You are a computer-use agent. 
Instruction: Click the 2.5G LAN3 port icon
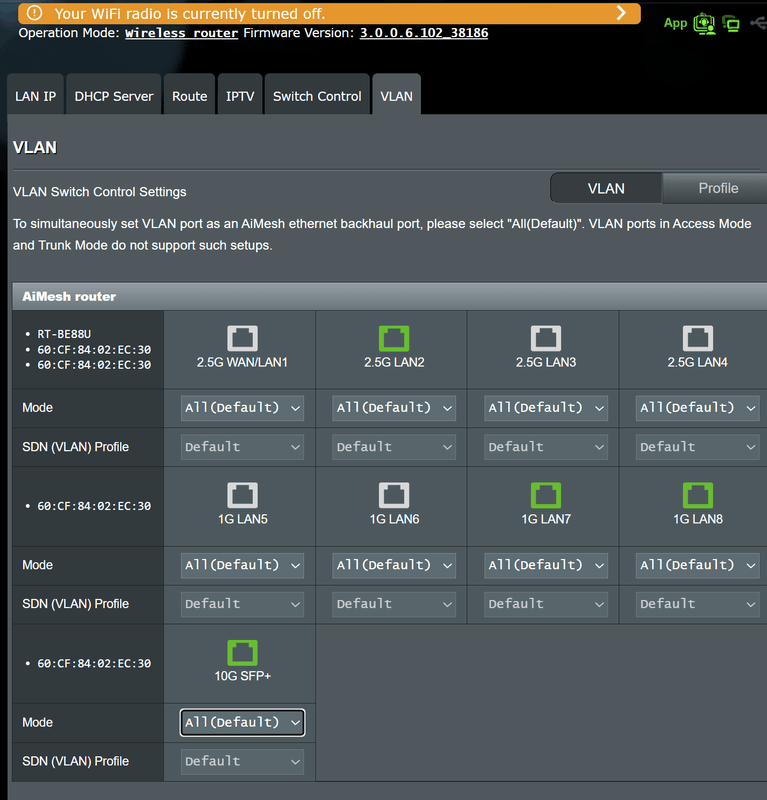pos(546,338)
